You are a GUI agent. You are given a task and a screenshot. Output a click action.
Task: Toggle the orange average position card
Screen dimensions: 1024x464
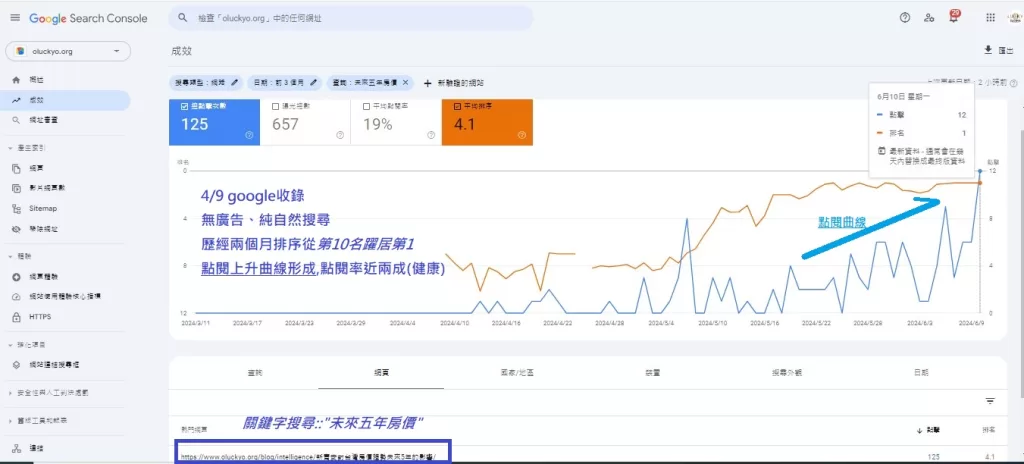pyautogui.click(x=486, y=123)
